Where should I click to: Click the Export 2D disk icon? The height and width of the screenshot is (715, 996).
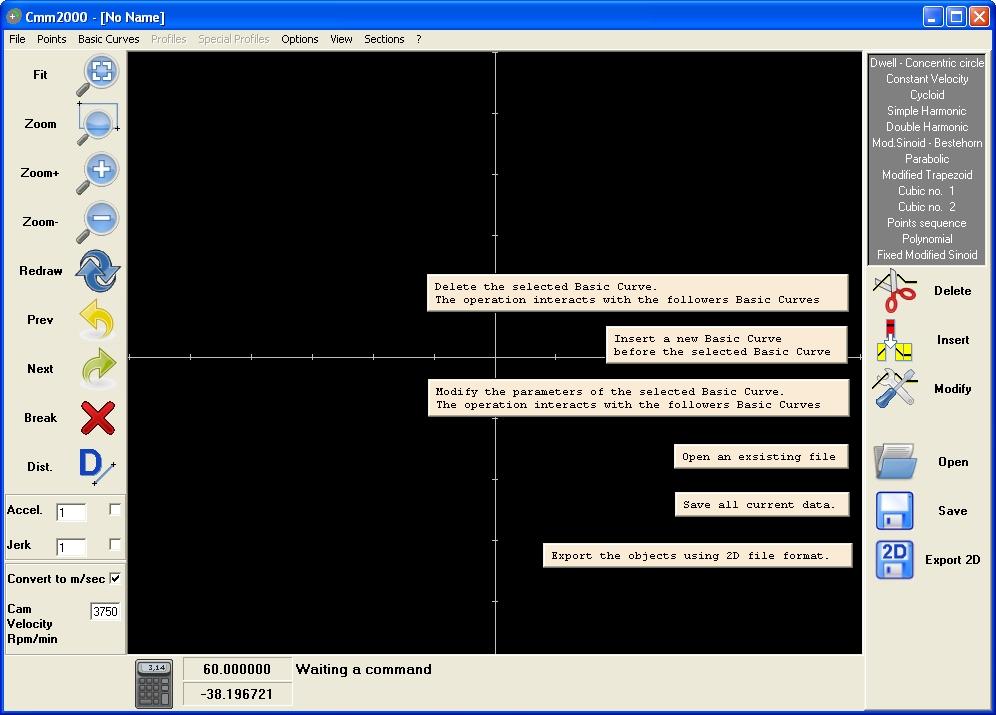click(894, 559)
